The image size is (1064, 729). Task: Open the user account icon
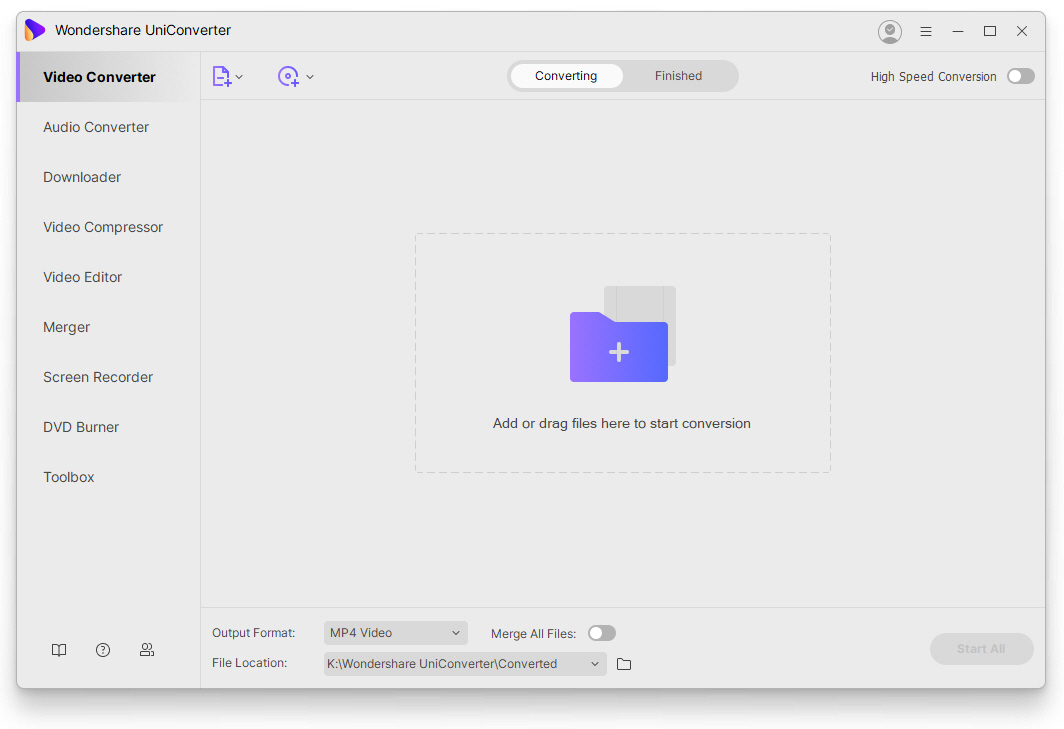(x=890, y=31)
